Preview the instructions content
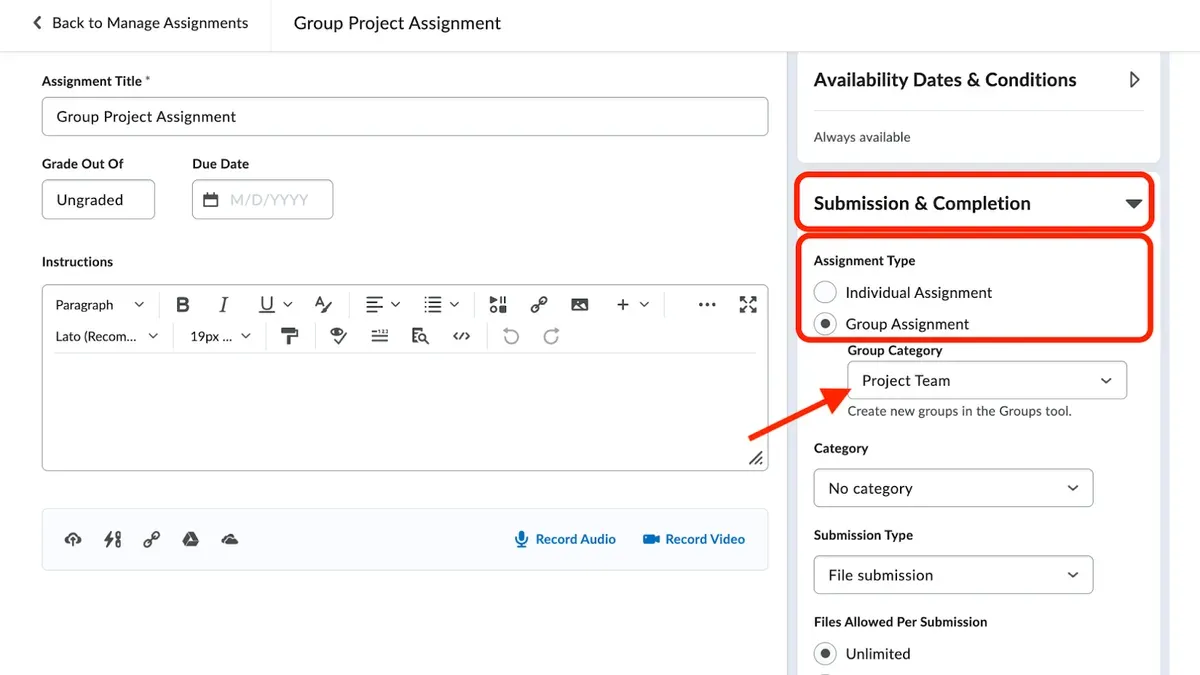1200x675 pixels. pyautogui.click(x=420, y=337)
